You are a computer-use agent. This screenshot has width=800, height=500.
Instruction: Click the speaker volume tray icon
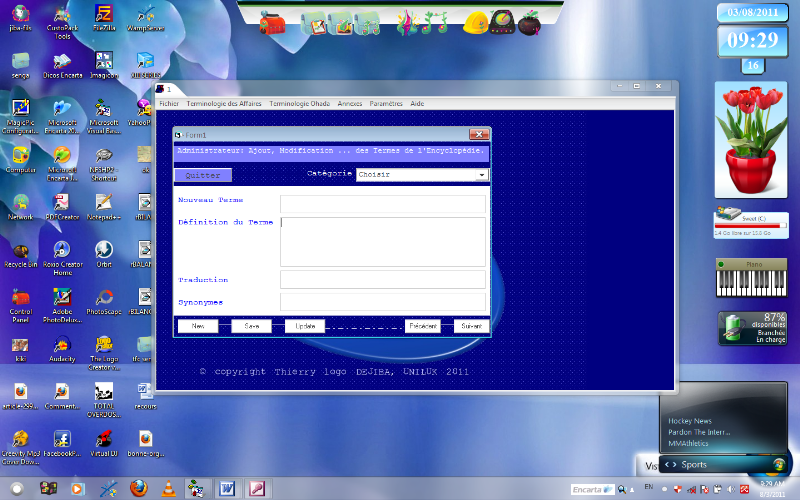point(731,489)
